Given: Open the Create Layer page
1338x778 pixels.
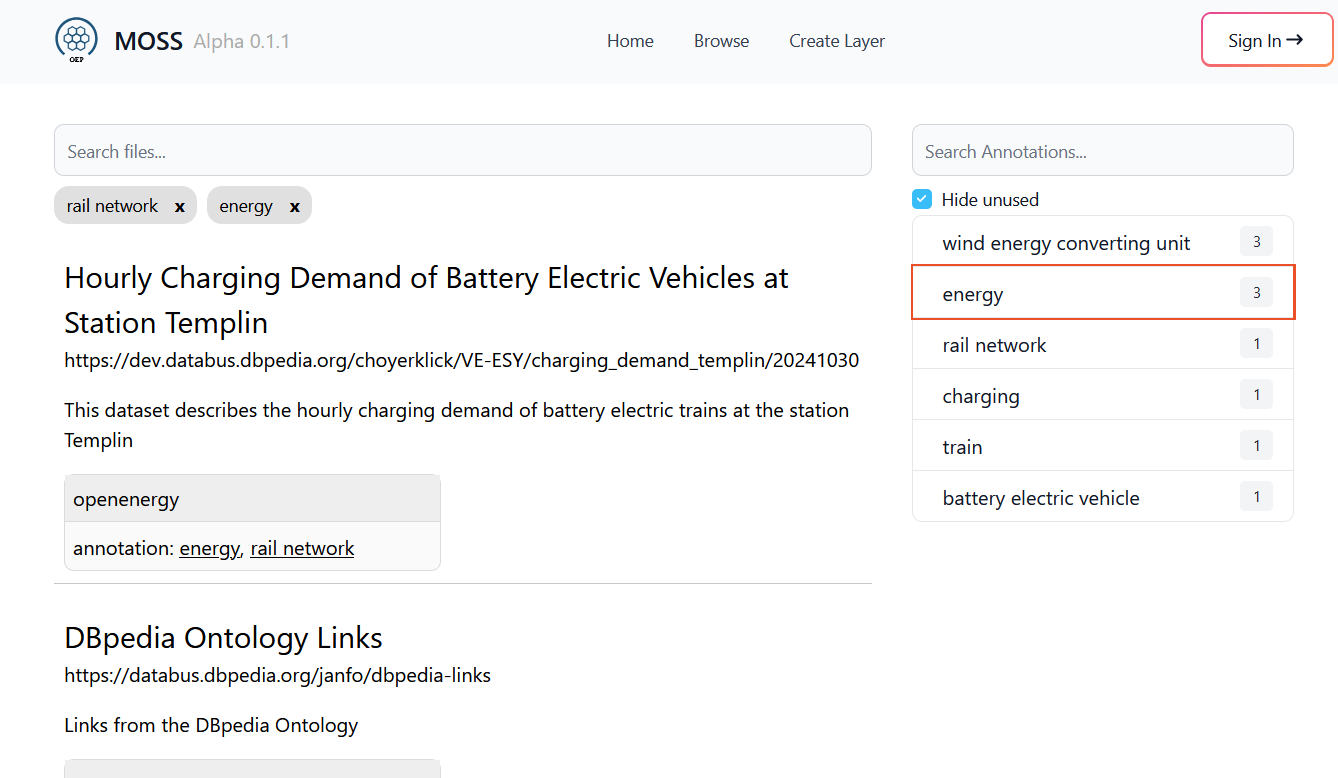Looking at the screenshot, I should click(836, 41).
